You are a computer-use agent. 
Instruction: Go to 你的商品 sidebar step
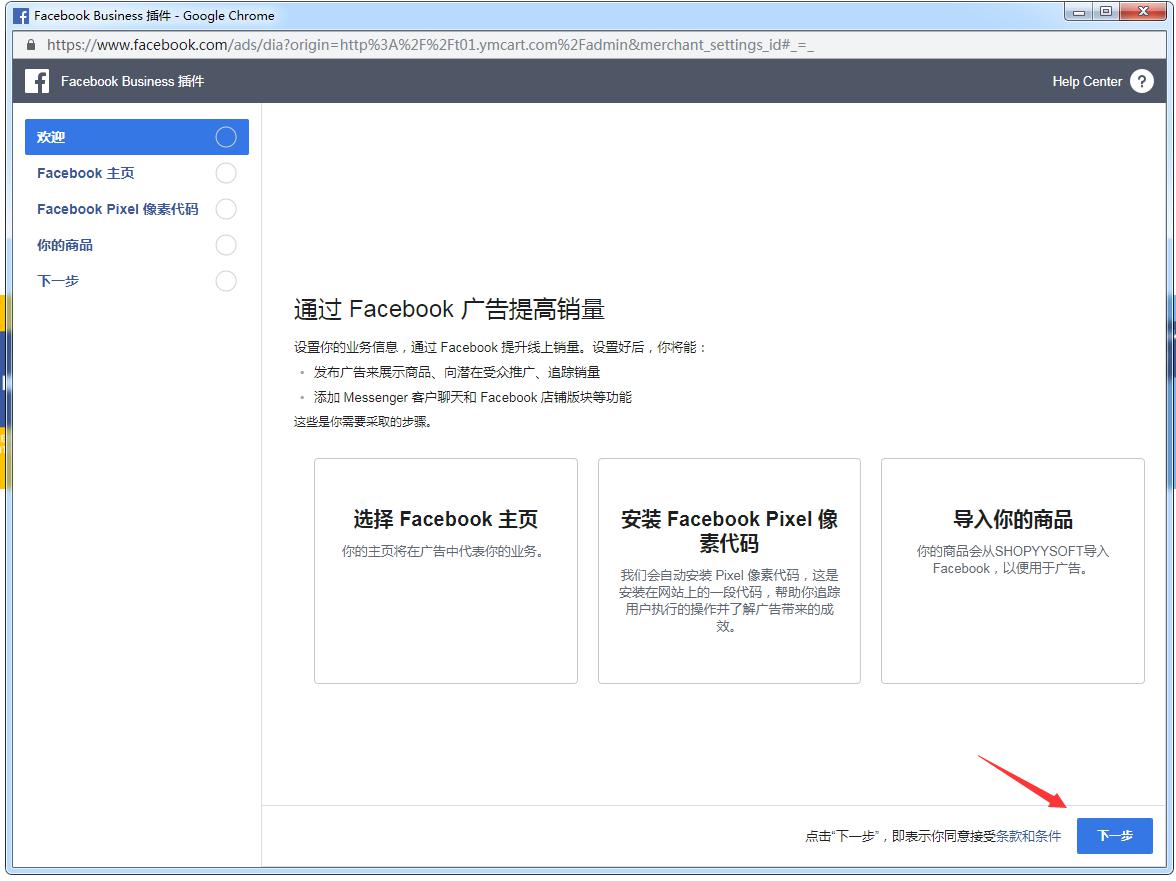[x=65, y=245]
